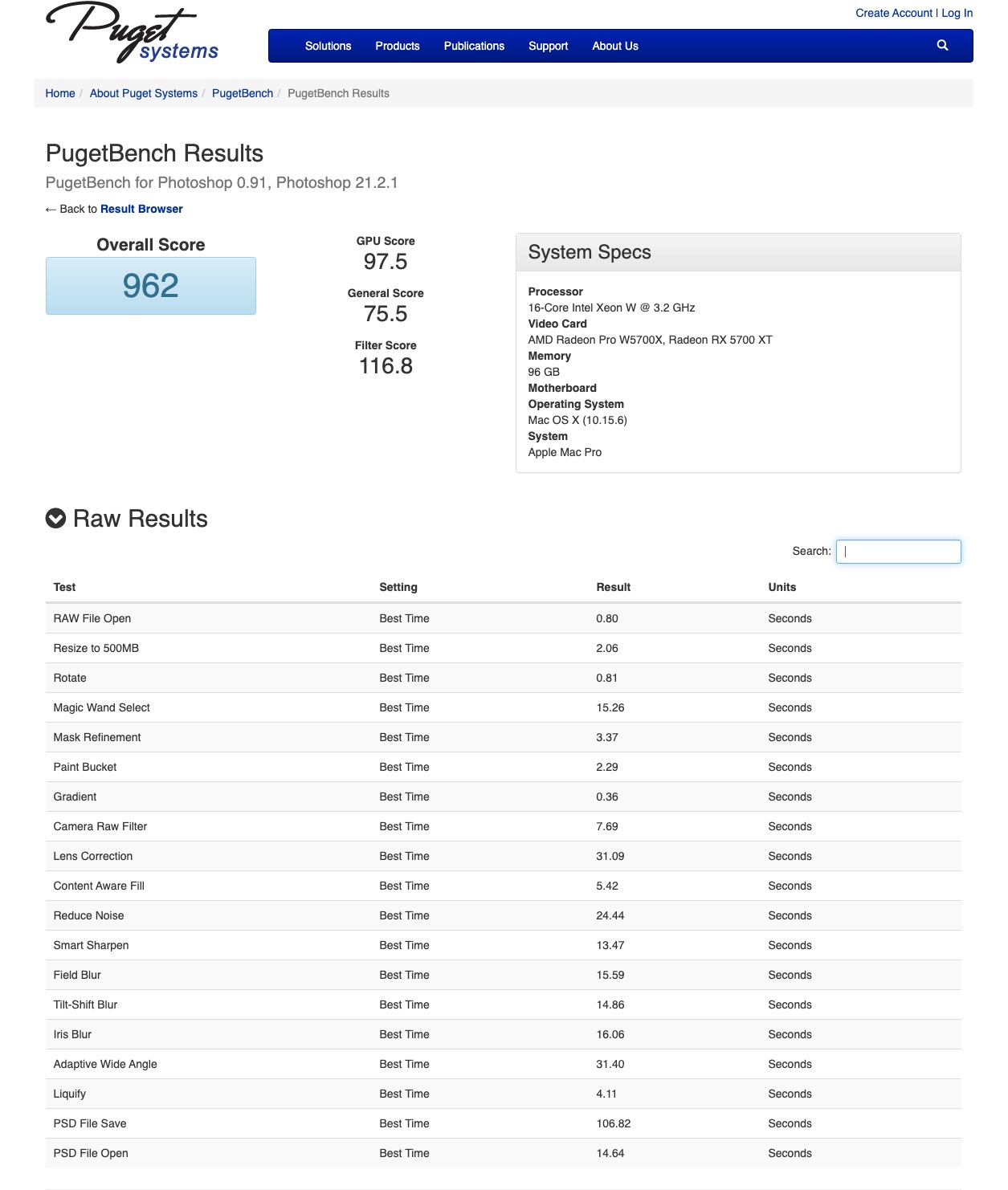Viewport: 1008px width, 1190px height.
Task: Open the Publications menu
Action: [474, 46]
